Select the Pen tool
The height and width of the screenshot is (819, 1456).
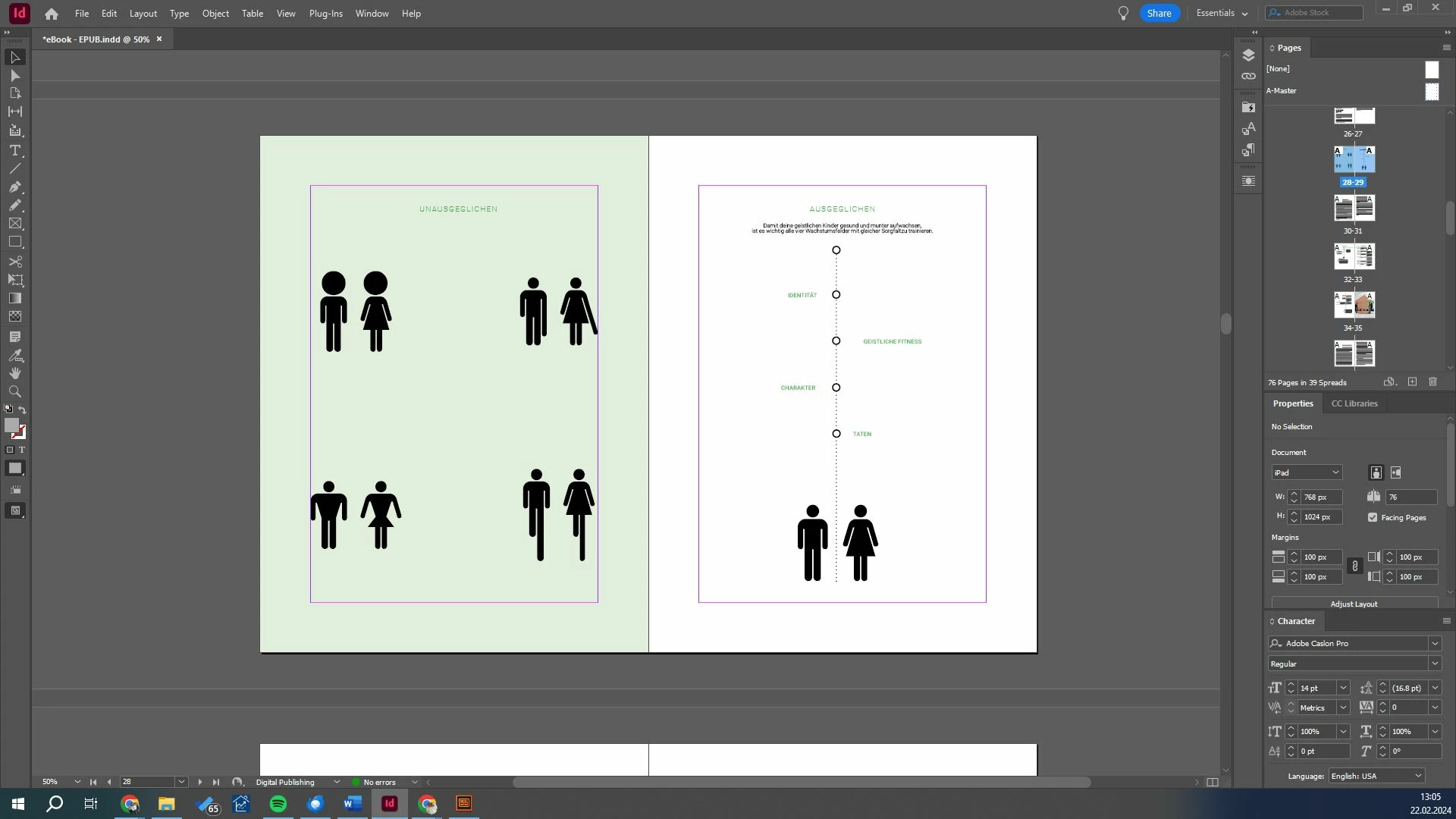coord(14,187)
